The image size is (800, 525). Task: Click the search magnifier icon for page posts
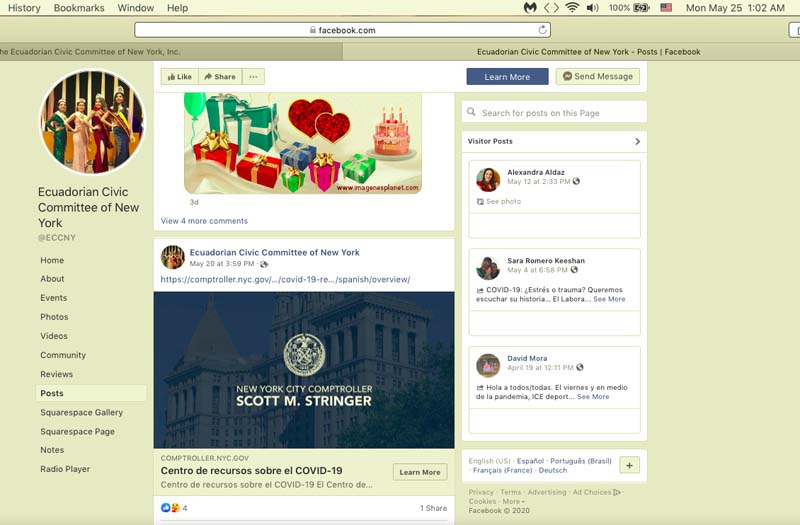coord(471,112)
